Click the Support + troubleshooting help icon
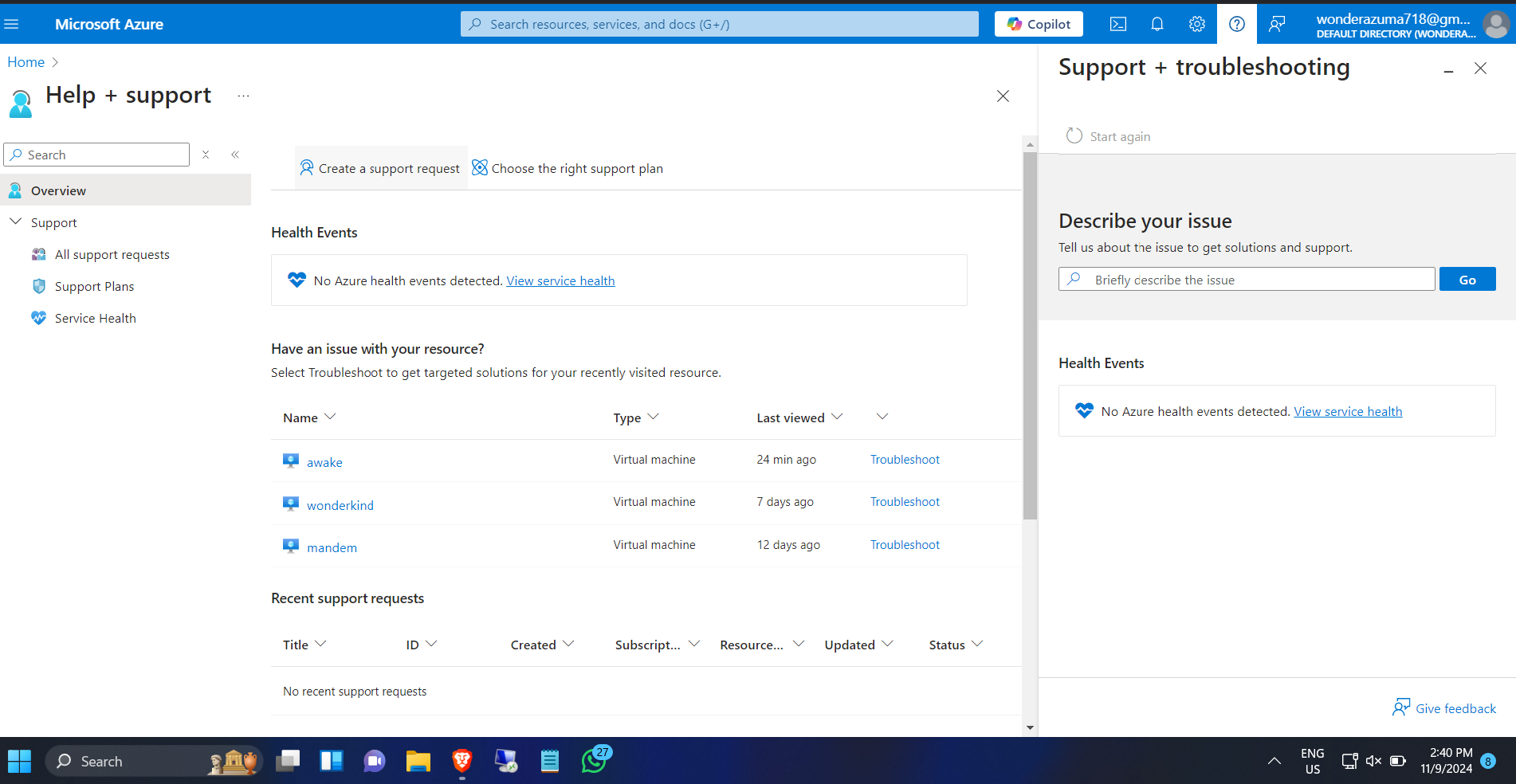 (1237, 24)
